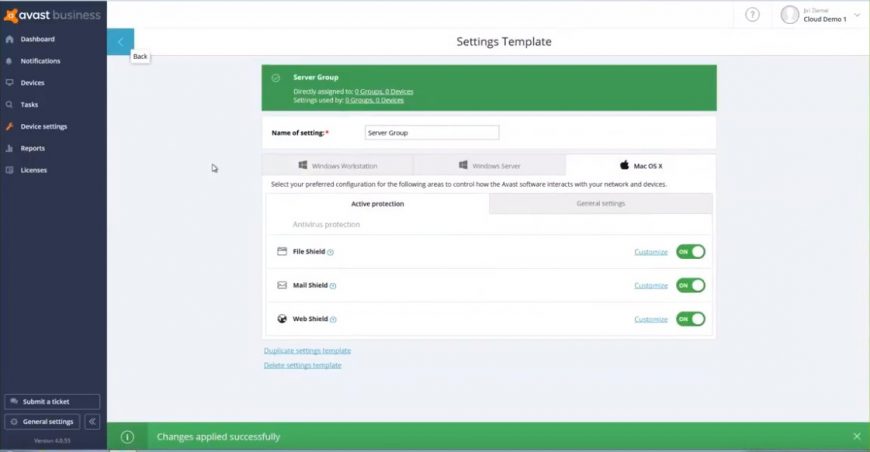Viewport: 870px width, 452px height.
Task: Customize the Mail Shield settings
Action: pos(651,286)
